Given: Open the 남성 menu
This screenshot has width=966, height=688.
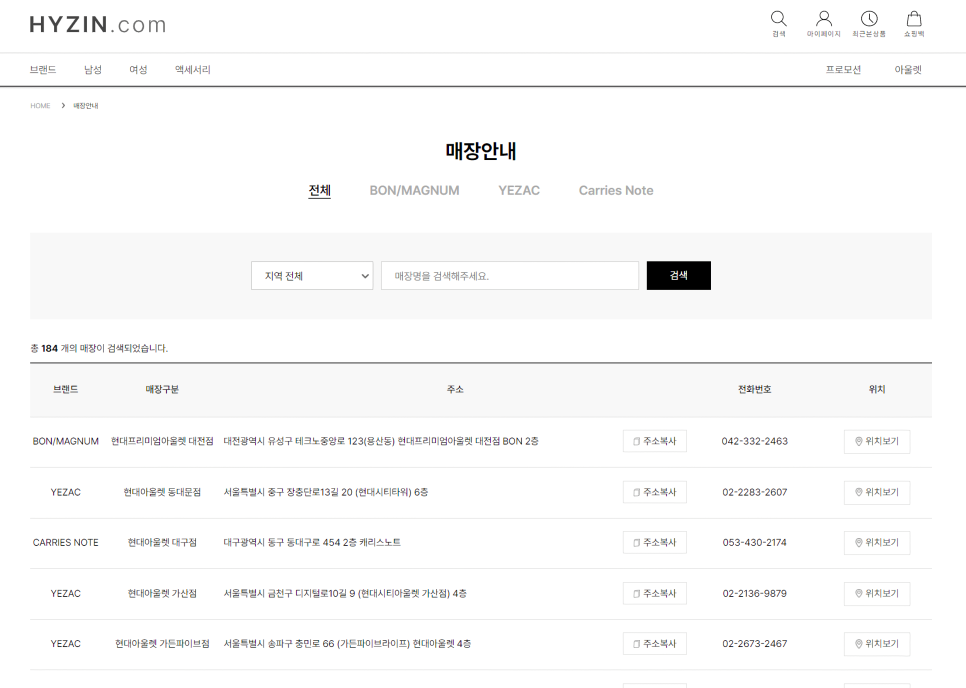Looking at the screenshot, I should [92, 70].
